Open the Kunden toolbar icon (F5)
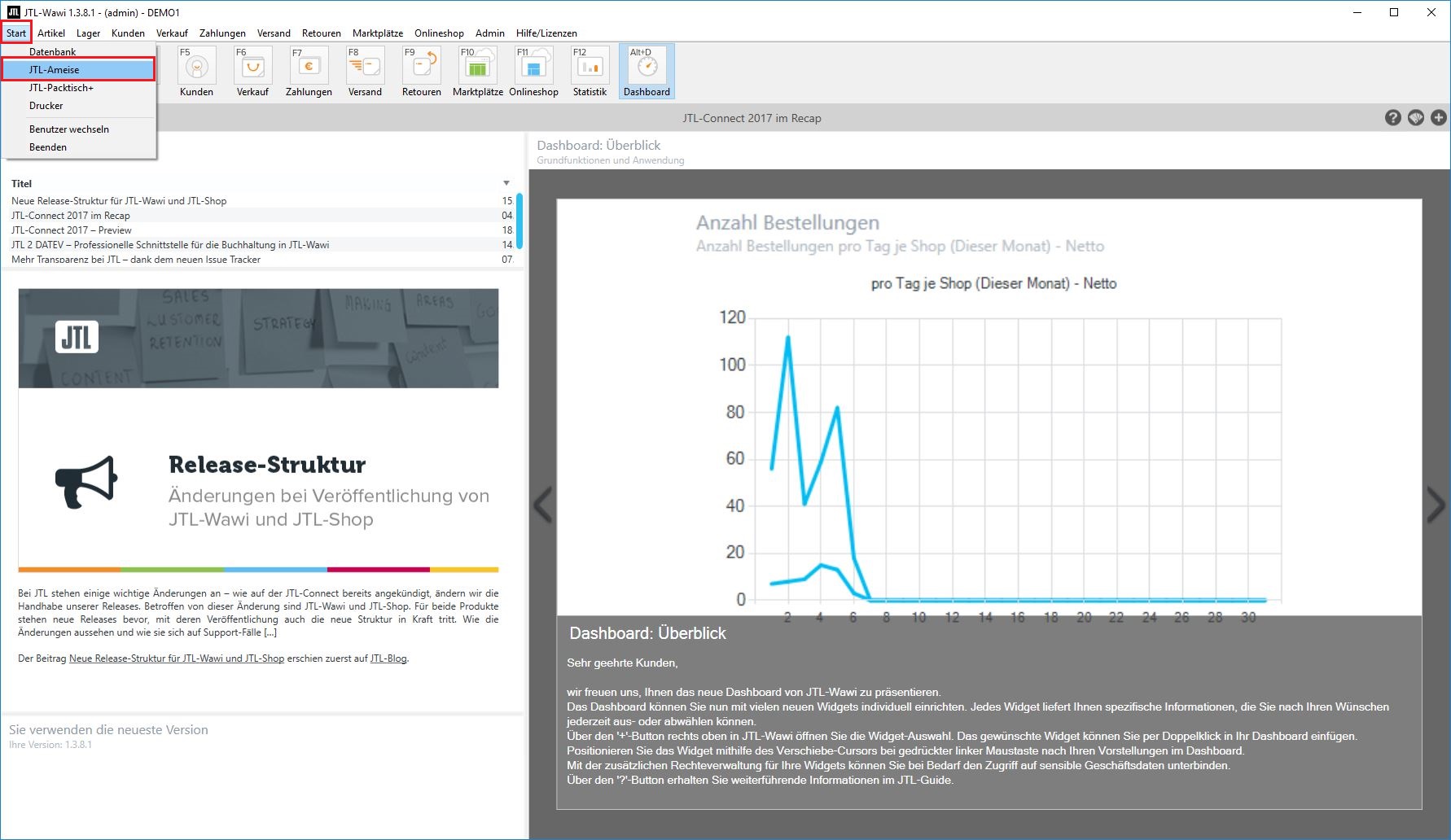Image resolution: width=1451 pixels, height=840 pixels. pos(196,72)
